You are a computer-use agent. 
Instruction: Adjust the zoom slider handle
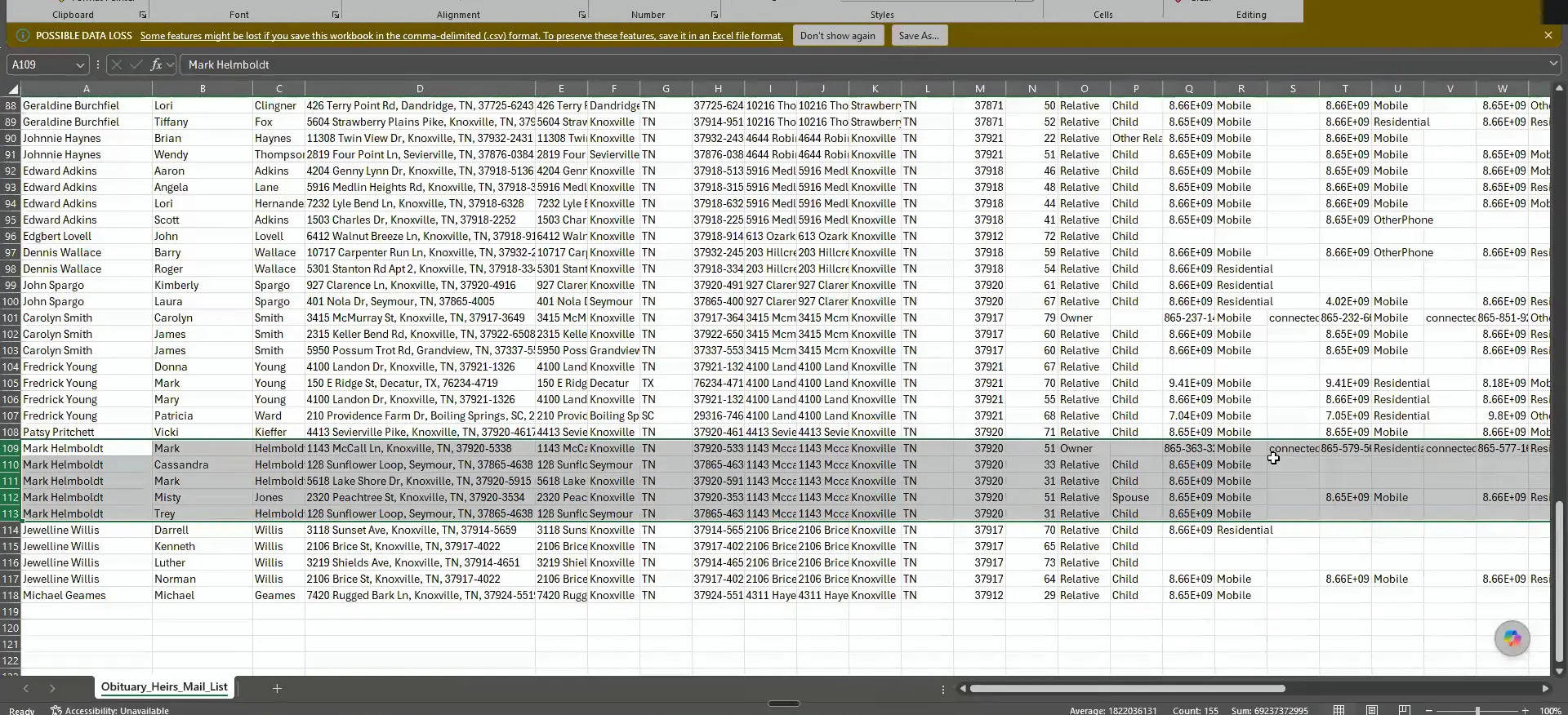[1477, 711]
